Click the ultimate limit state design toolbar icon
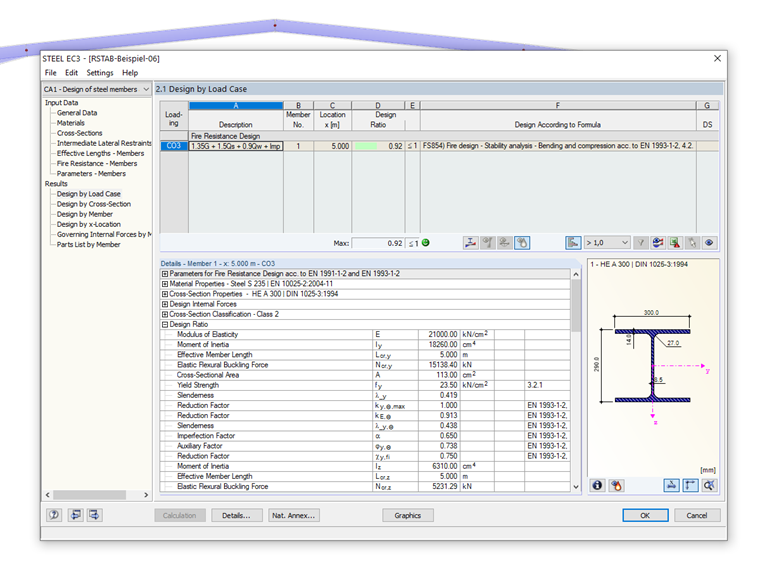Viewport: 760px width, 570px height. [470, 243]
